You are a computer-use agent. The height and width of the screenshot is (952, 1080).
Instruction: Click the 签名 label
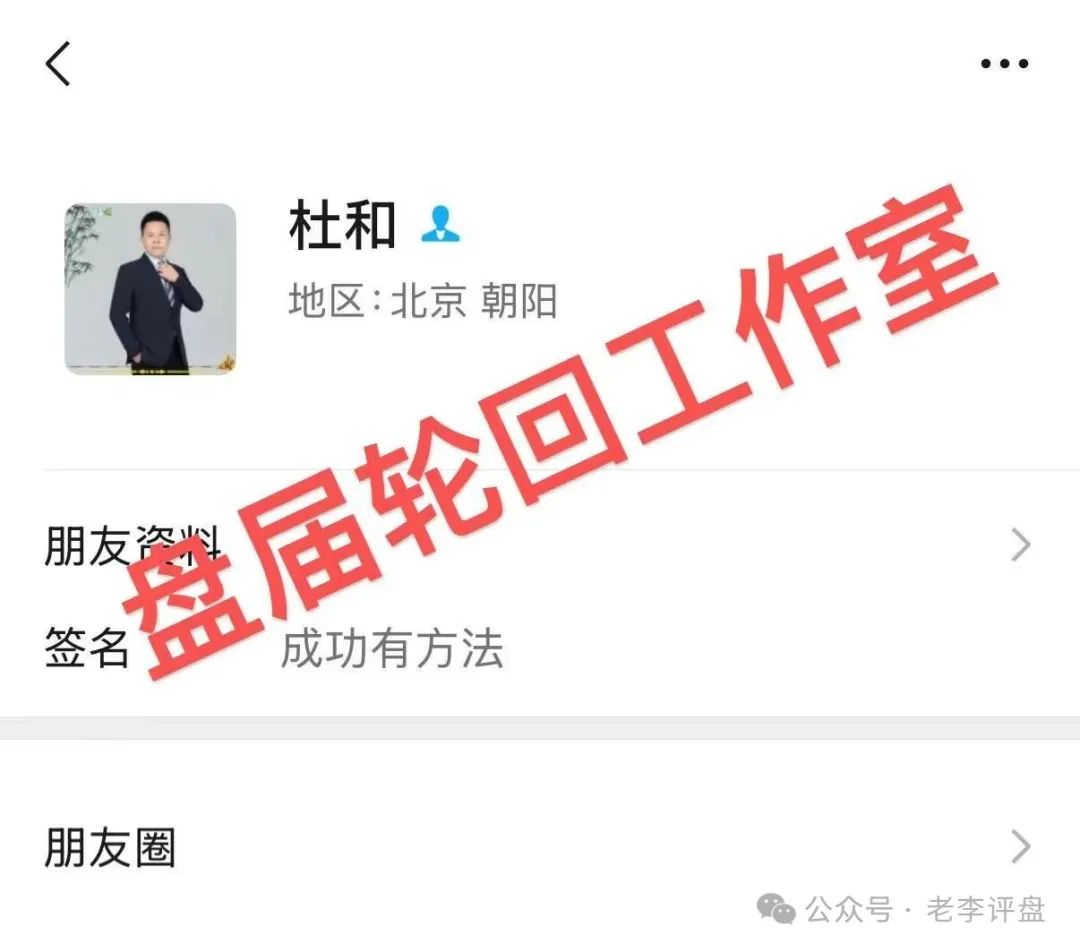pos(87,648)
